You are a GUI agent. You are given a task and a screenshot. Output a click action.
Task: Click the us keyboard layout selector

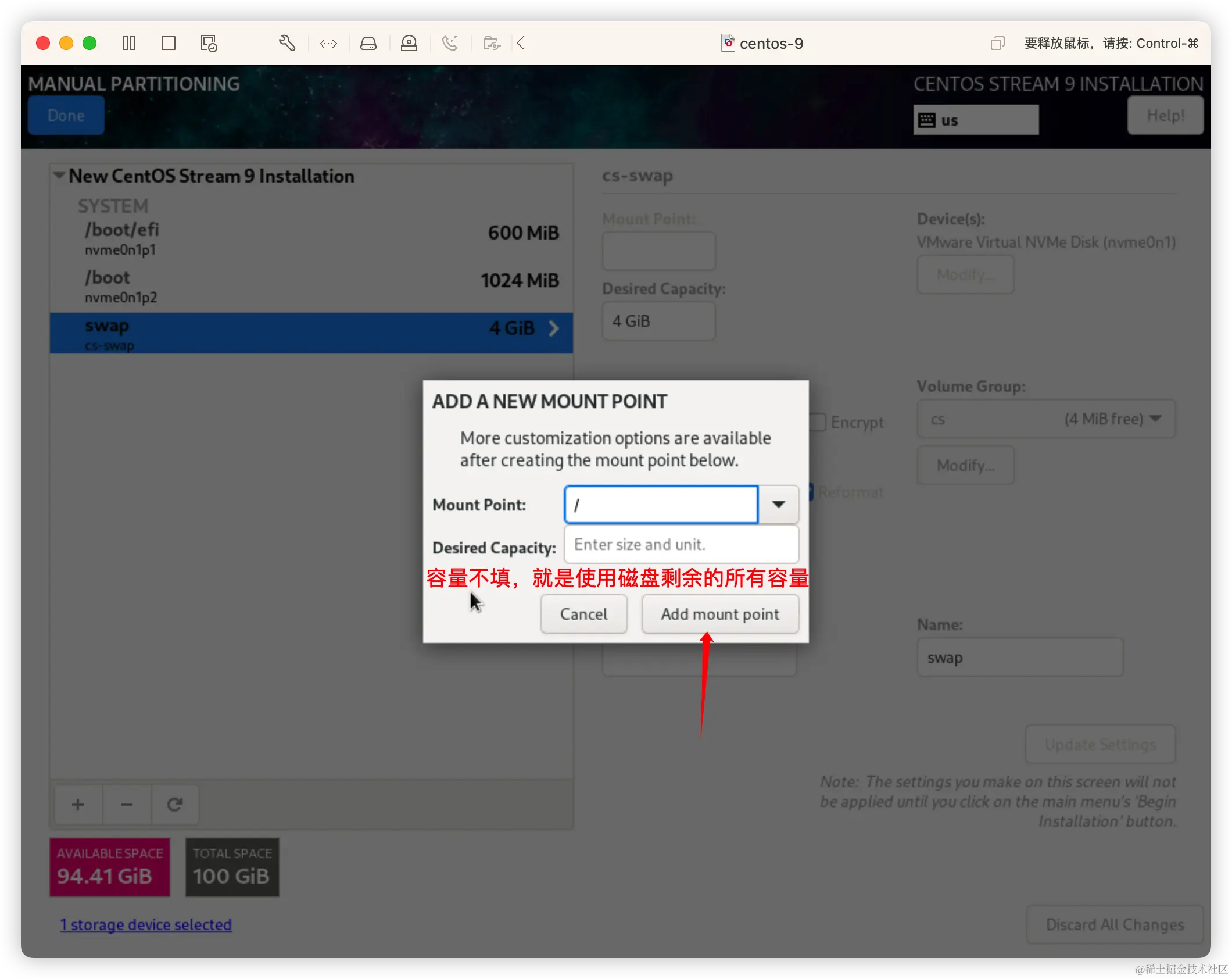(976, 119)
